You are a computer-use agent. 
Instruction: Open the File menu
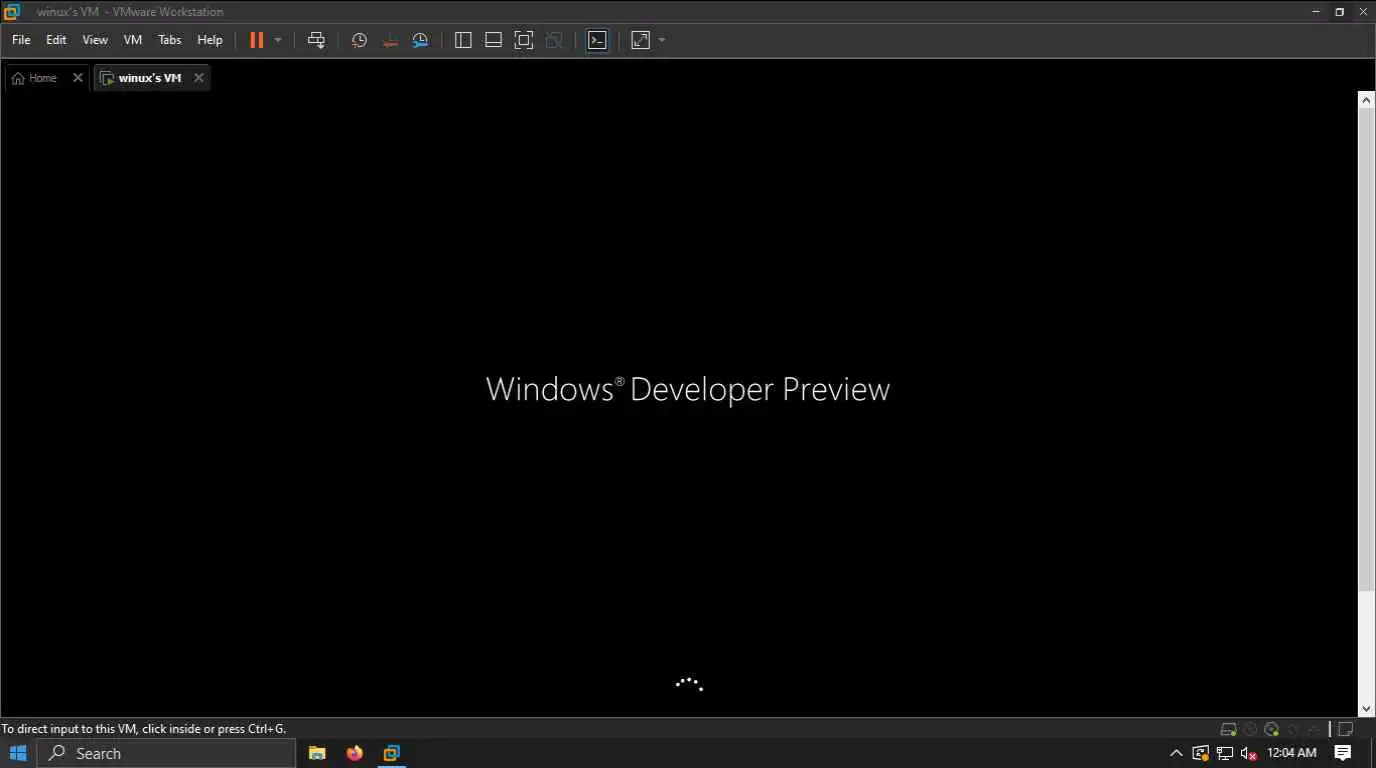click(x=21, y=40)
